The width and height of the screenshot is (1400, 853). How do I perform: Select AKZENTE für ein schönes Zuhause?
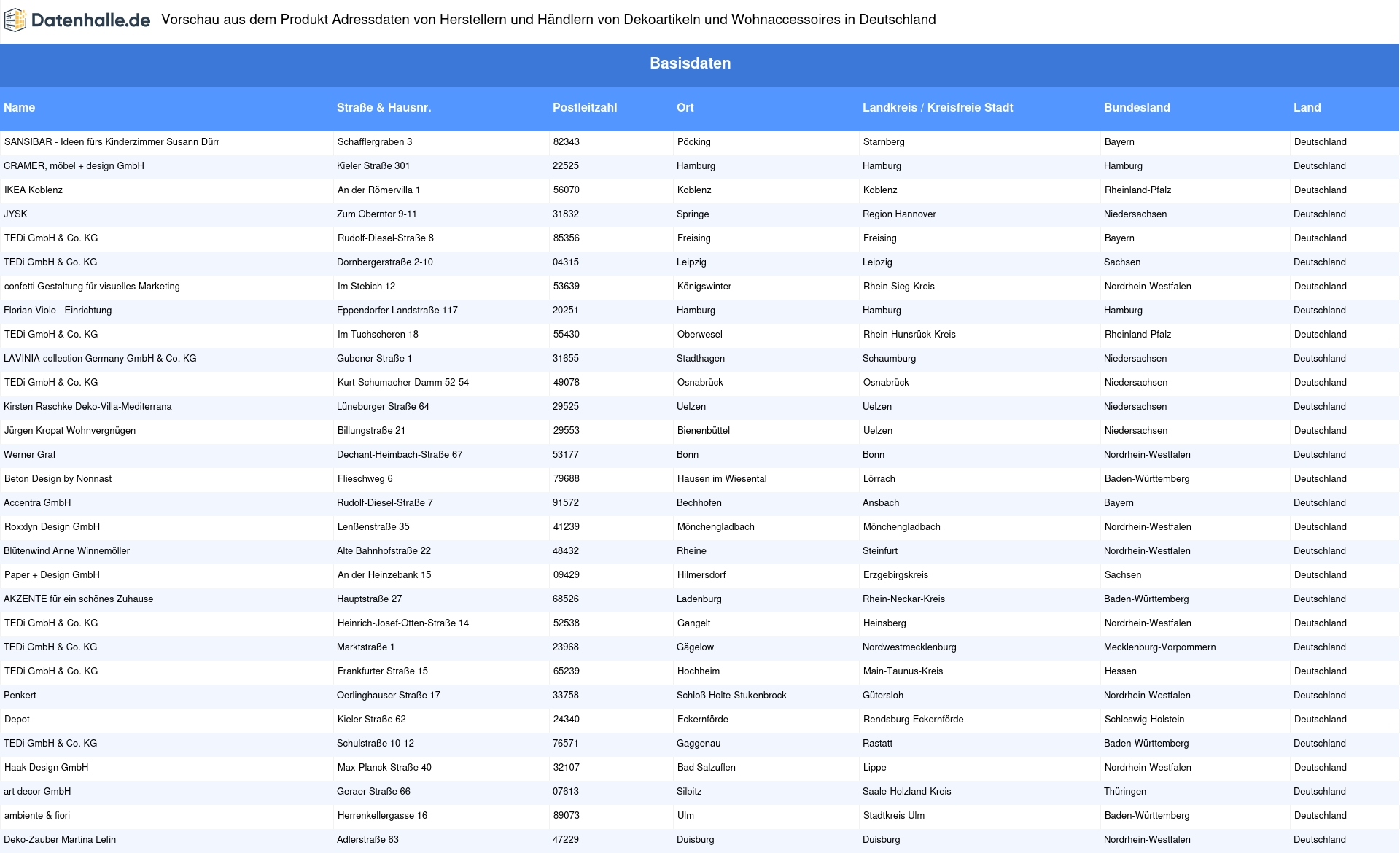click(78, 599)
